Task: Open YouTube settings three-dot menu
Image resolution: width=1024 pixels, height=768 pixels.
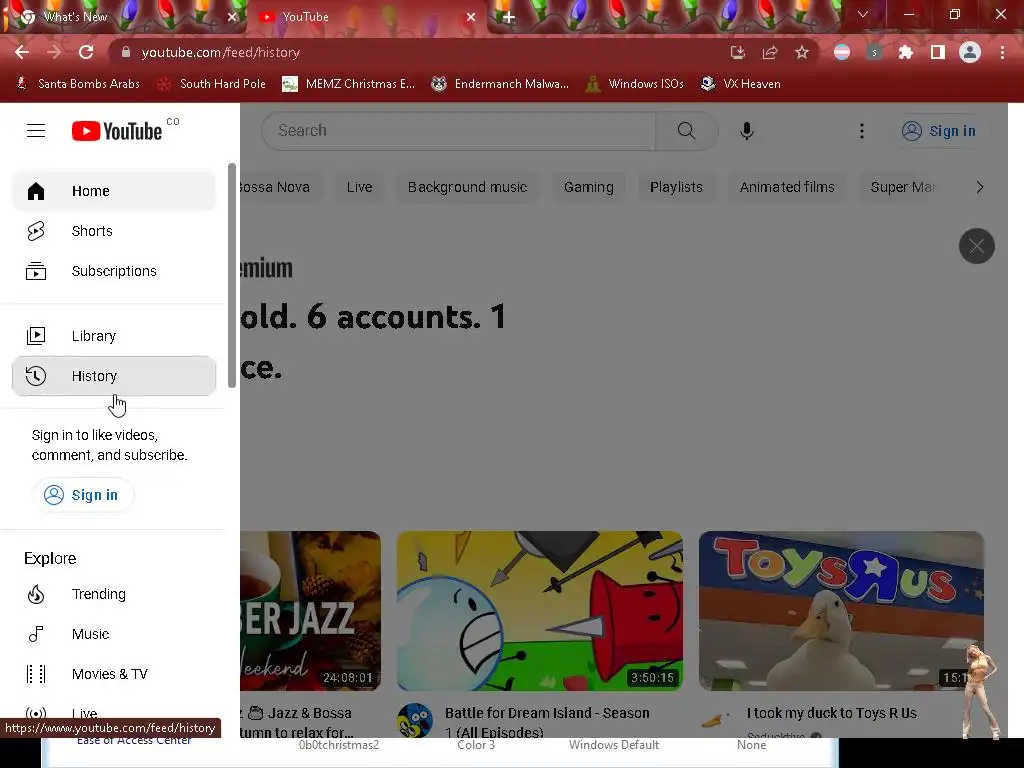Action: coord(861,131)
